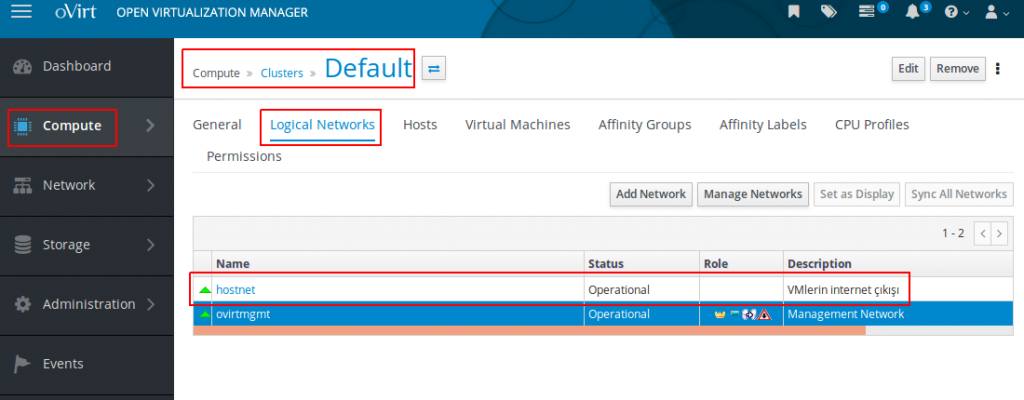This screenshot has width=1024, height=400.
Task: Click the Storage database icon
Action: pos(22,245)
